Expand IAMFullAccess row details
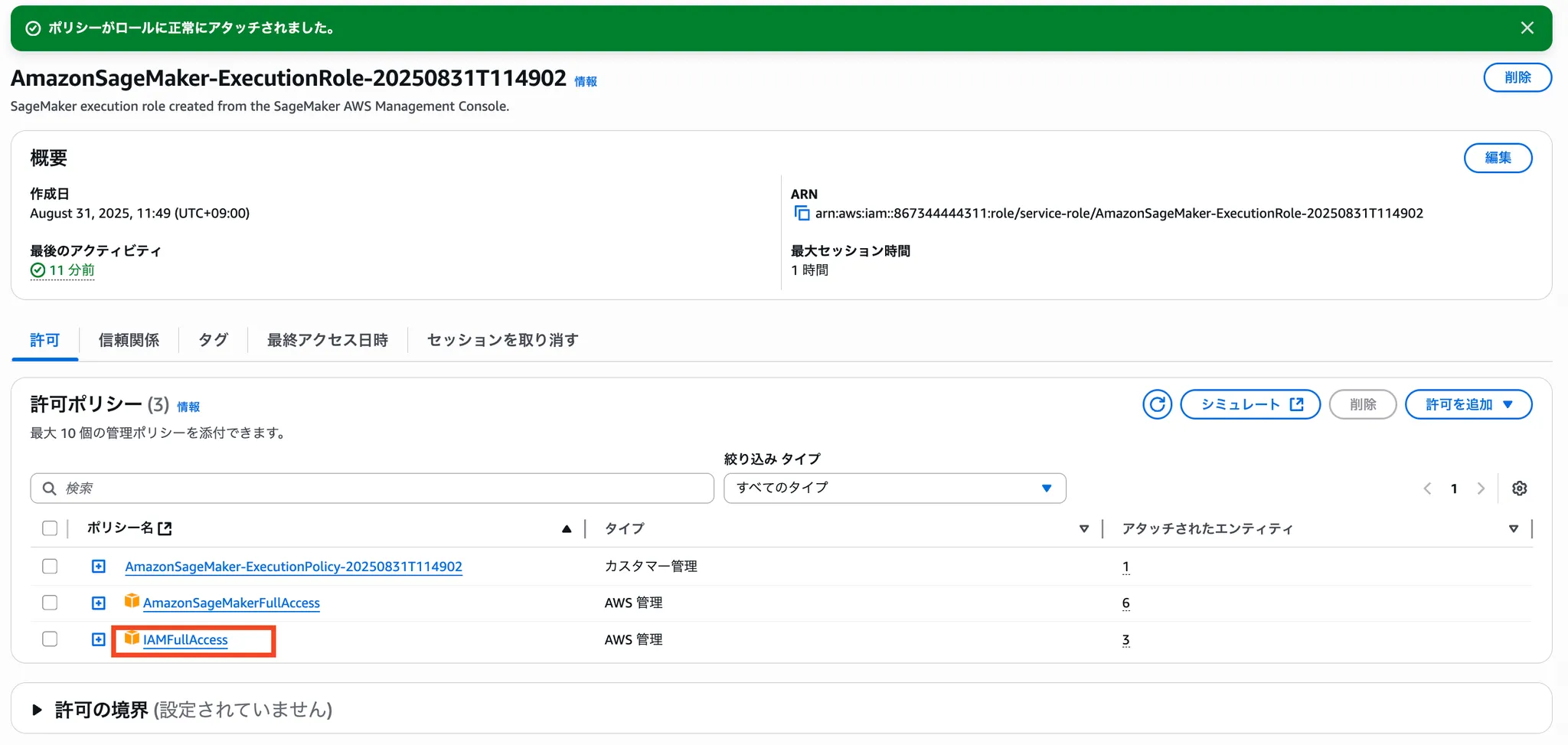1568x745 pixels. (x=98, y=639)
